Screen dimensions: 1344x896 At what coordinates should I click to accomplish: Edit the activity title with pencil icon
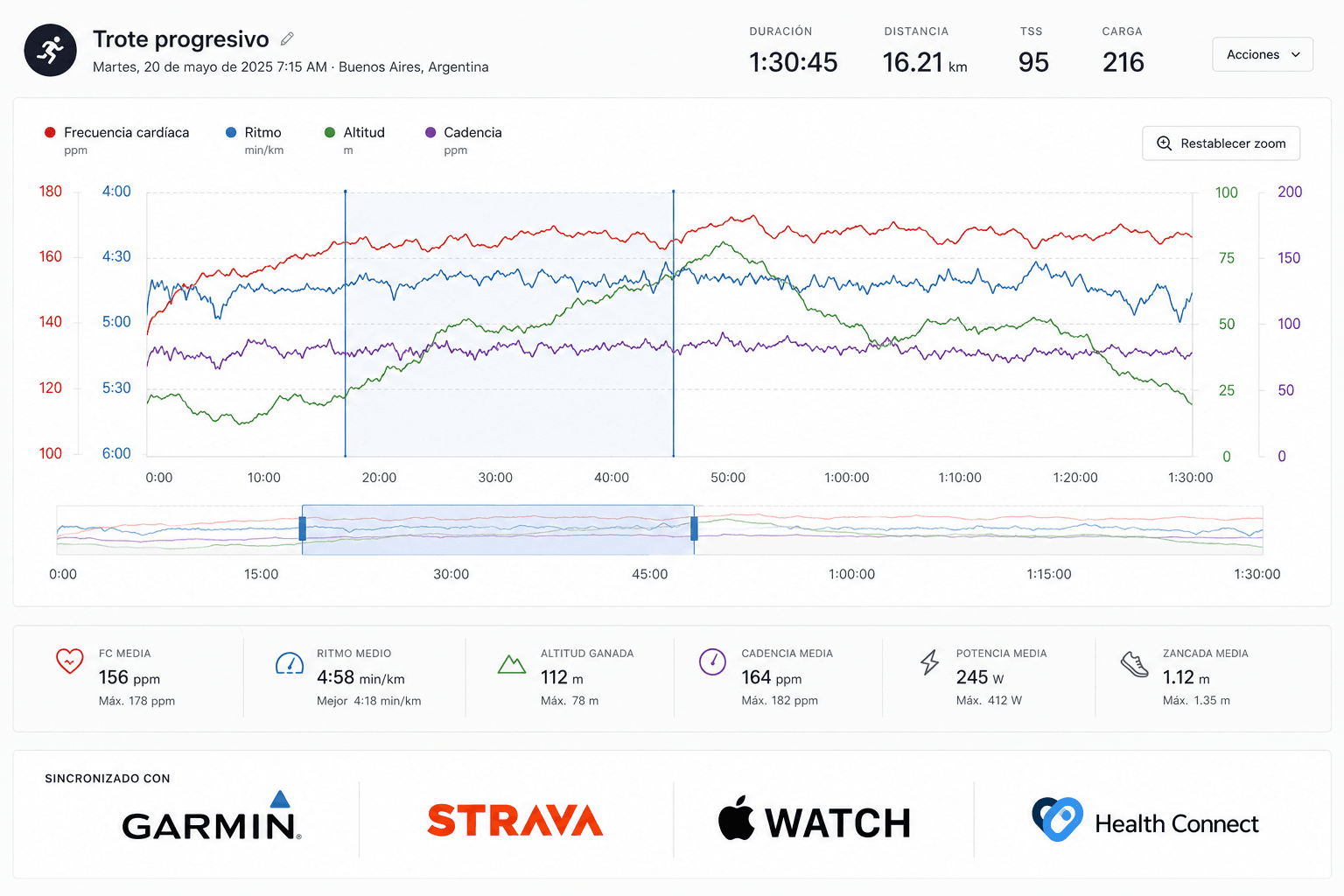click(x=287, y=38)
